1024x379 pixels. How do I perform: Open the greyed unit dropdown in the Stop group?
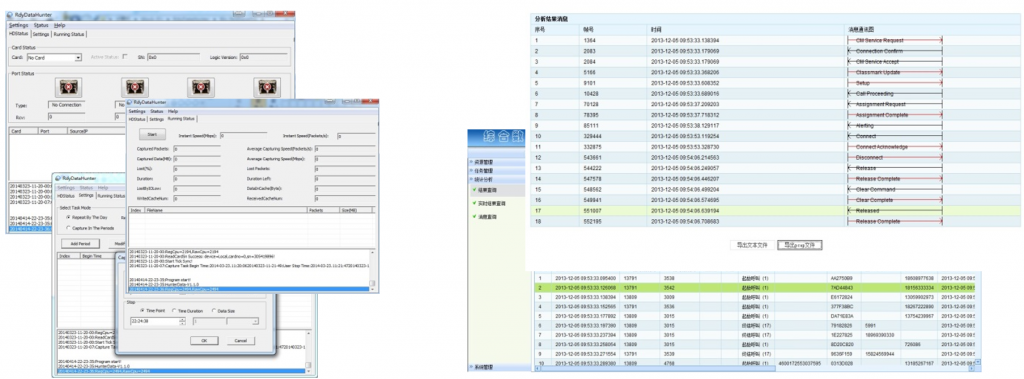point(242,321)
